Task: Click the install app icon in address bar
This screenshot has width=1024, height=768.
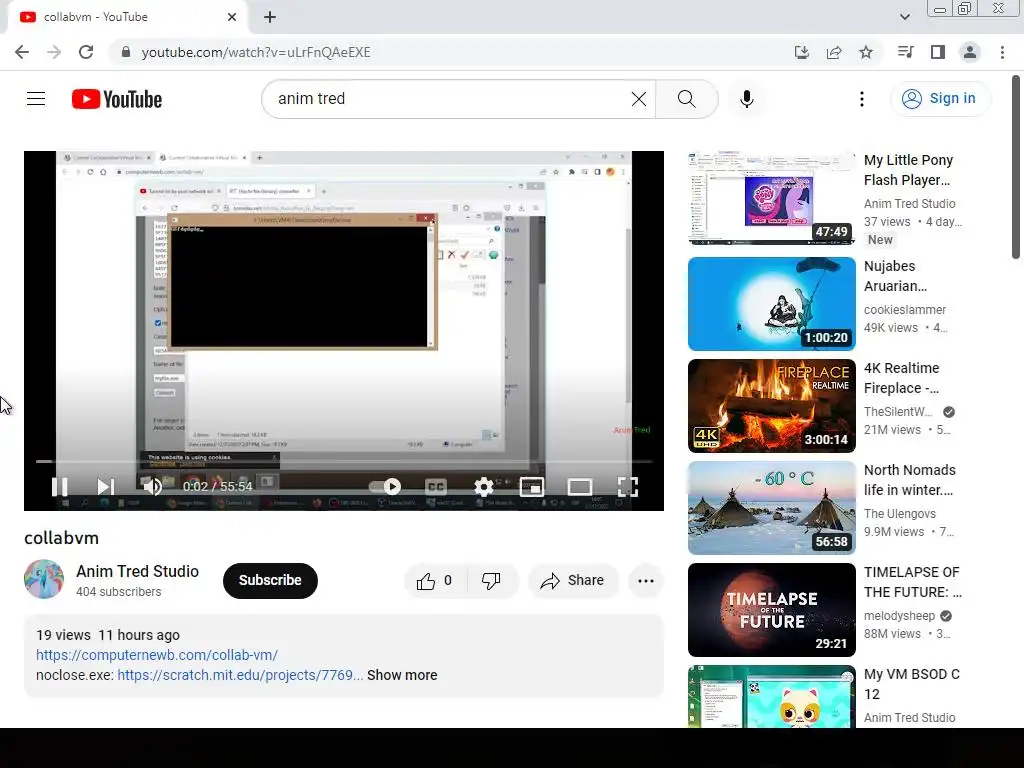Action: [802, 52]
